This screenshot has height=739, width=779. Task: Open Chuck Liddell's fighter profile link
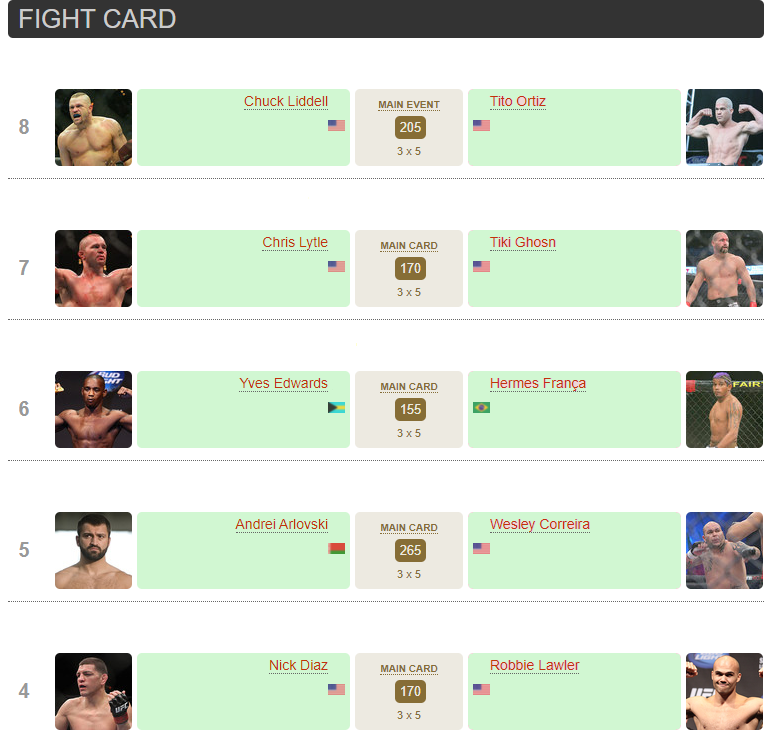tap(285, 102)
